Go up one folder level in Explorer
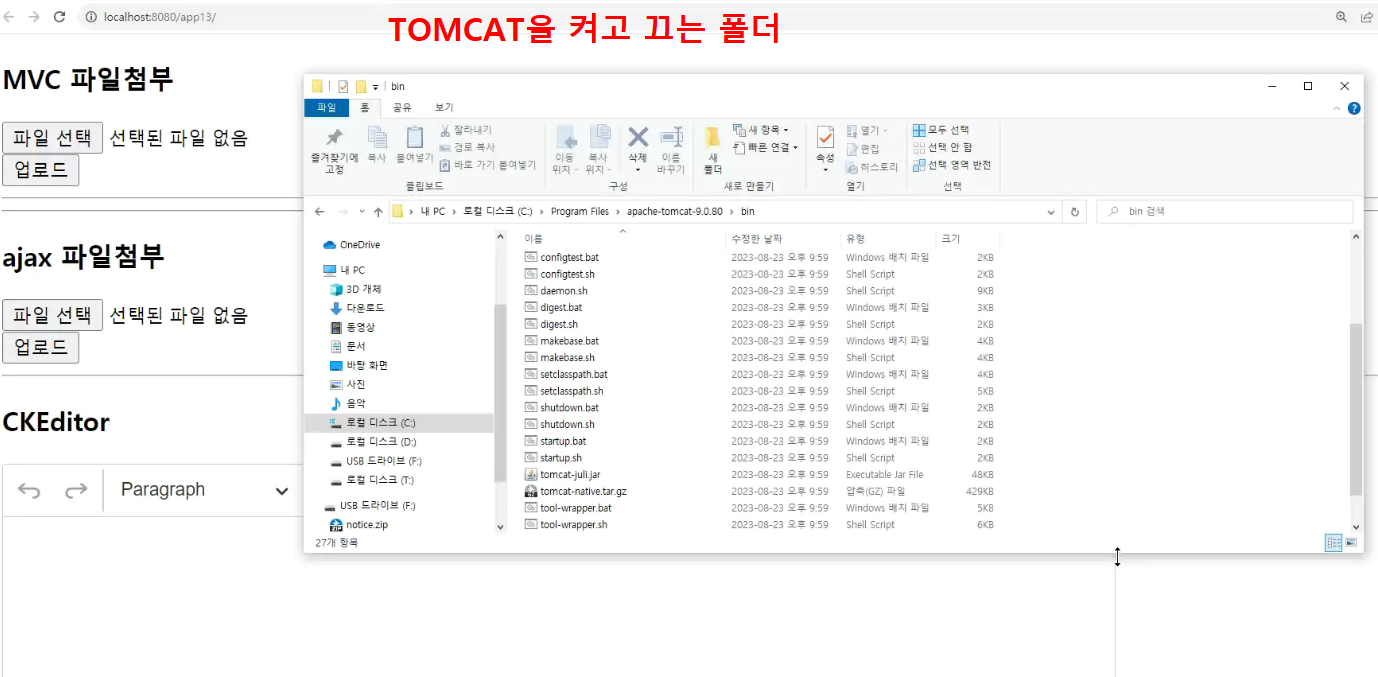 [x=378, y=212]
